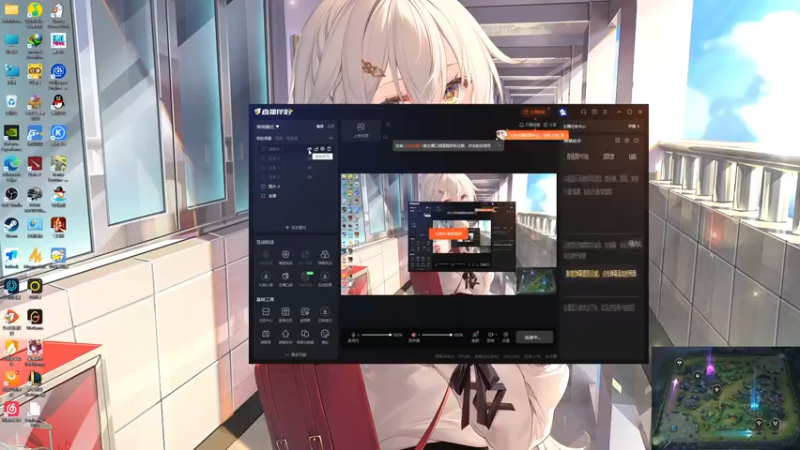Select the highlighted first source row
The width and height of the screenshot is (800, 450).
pos(295,149)
